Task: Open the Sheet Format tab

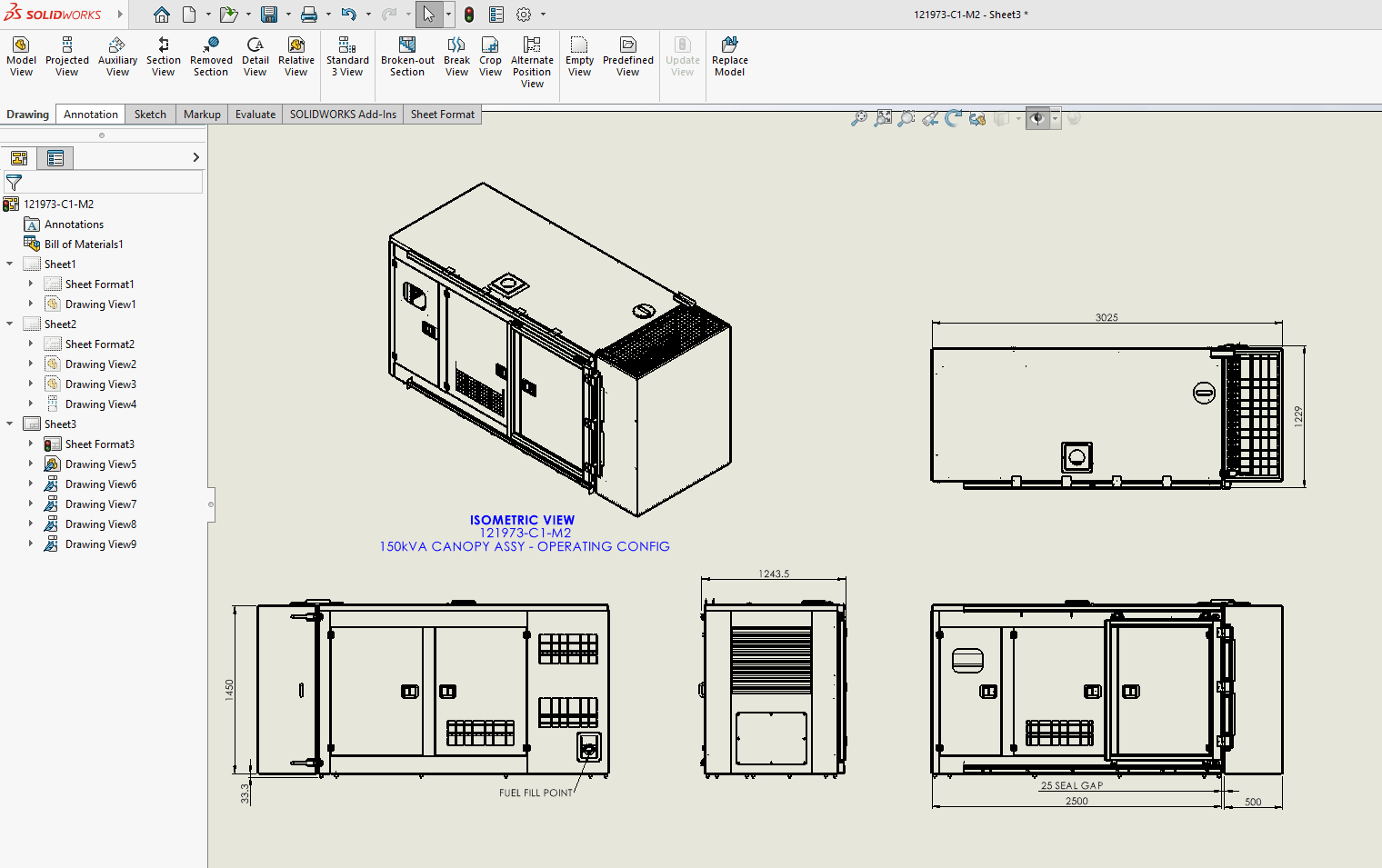Action: coord(443,114)
